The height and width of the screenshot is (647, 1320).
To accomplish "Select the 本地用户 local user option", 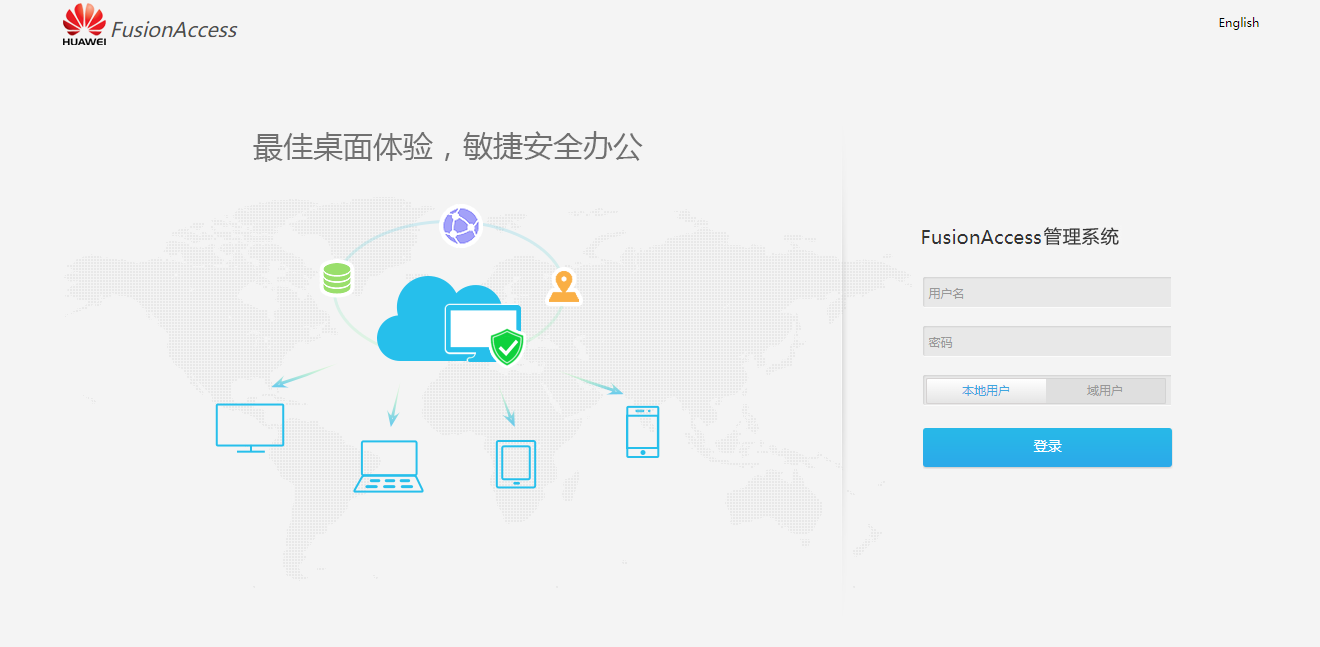I will point(986,391).
